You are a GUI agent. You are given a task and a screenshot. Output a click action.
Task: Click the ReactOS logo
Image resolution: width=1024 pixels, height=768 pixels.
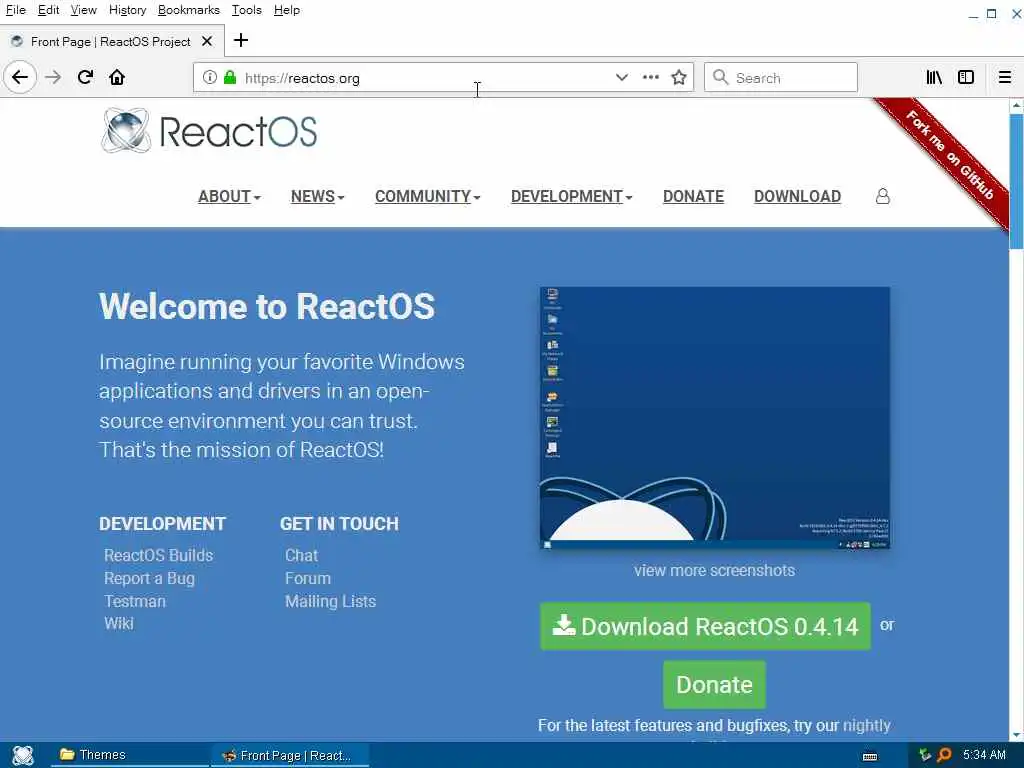[x=209, y=131]
